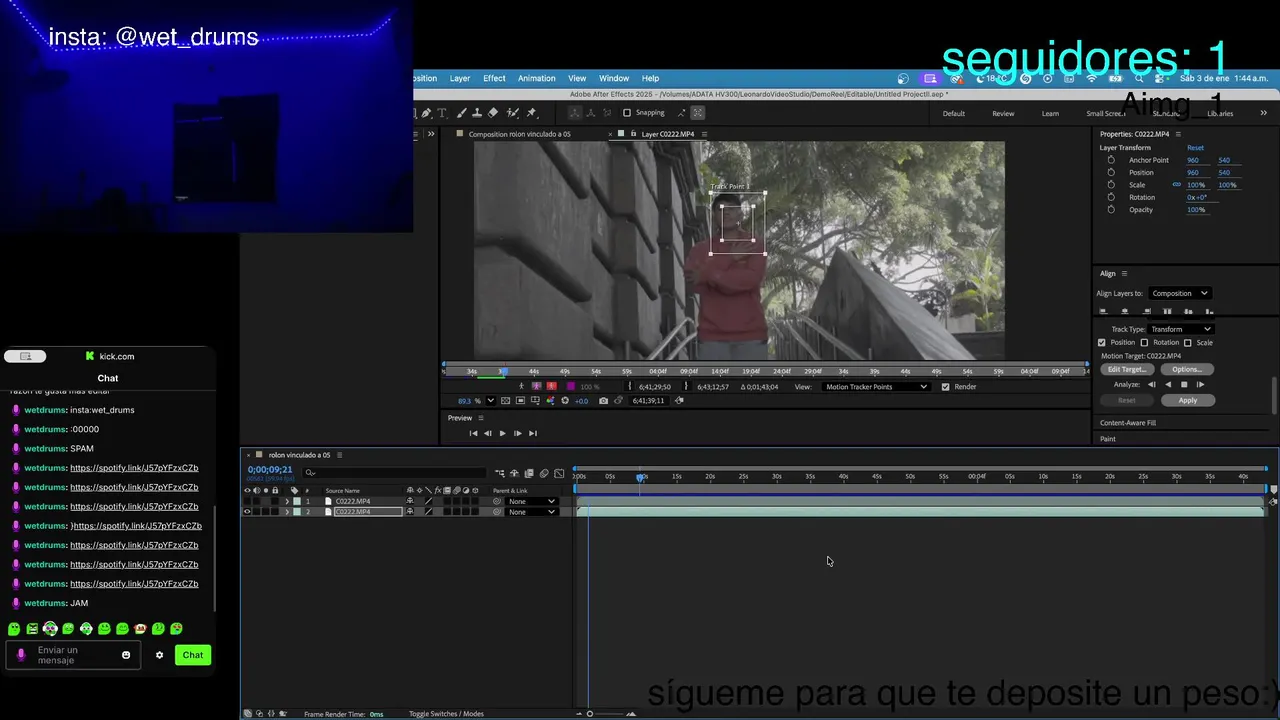The height and width of the screenshot is (720, 1280).
Task: Open magnification ratio dropdown in viewer
Action: pyautogui.click(x=490, y=401)
